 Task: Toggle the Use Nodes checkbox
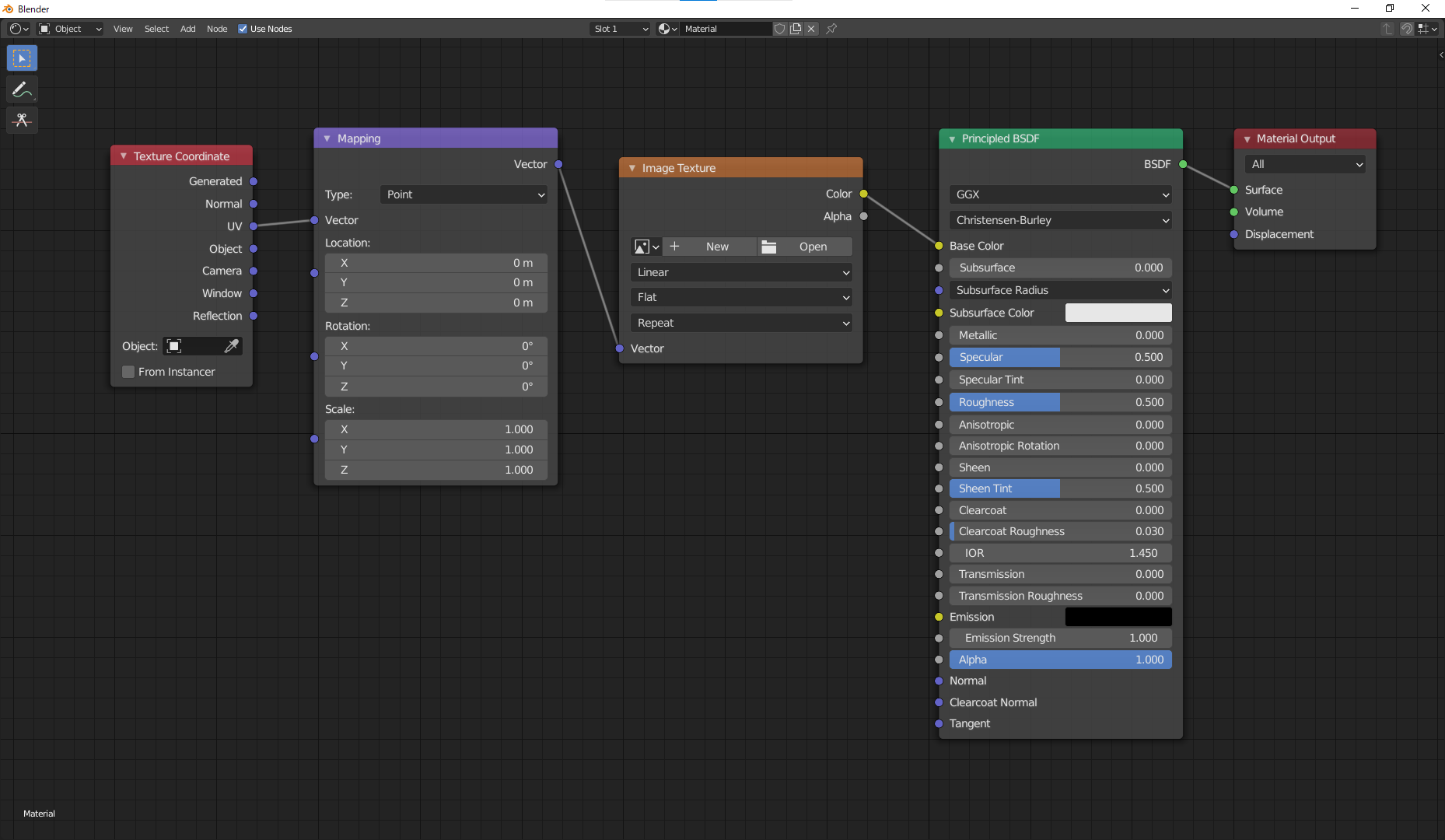pos(243,28)
